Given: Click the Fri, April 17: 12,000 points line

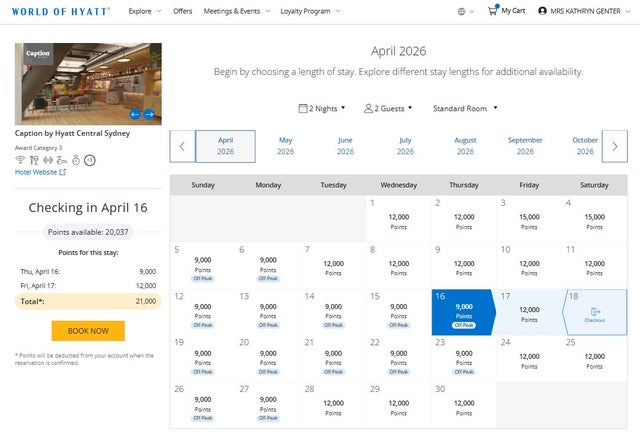Looking at the screenshot, I should point(88,286).
